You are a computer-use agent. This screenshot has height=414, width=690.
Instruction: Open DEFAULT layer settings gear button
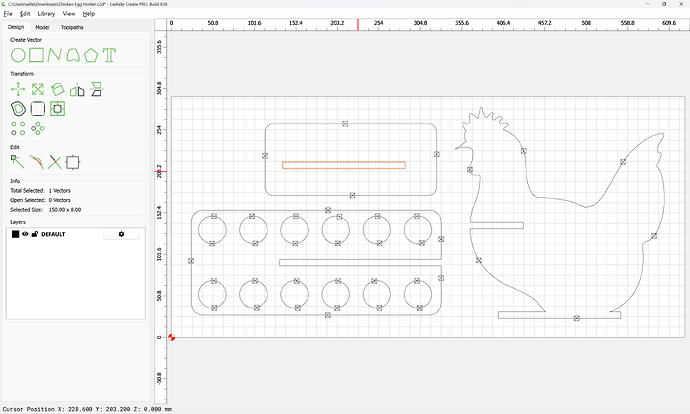tap(121, 234)
